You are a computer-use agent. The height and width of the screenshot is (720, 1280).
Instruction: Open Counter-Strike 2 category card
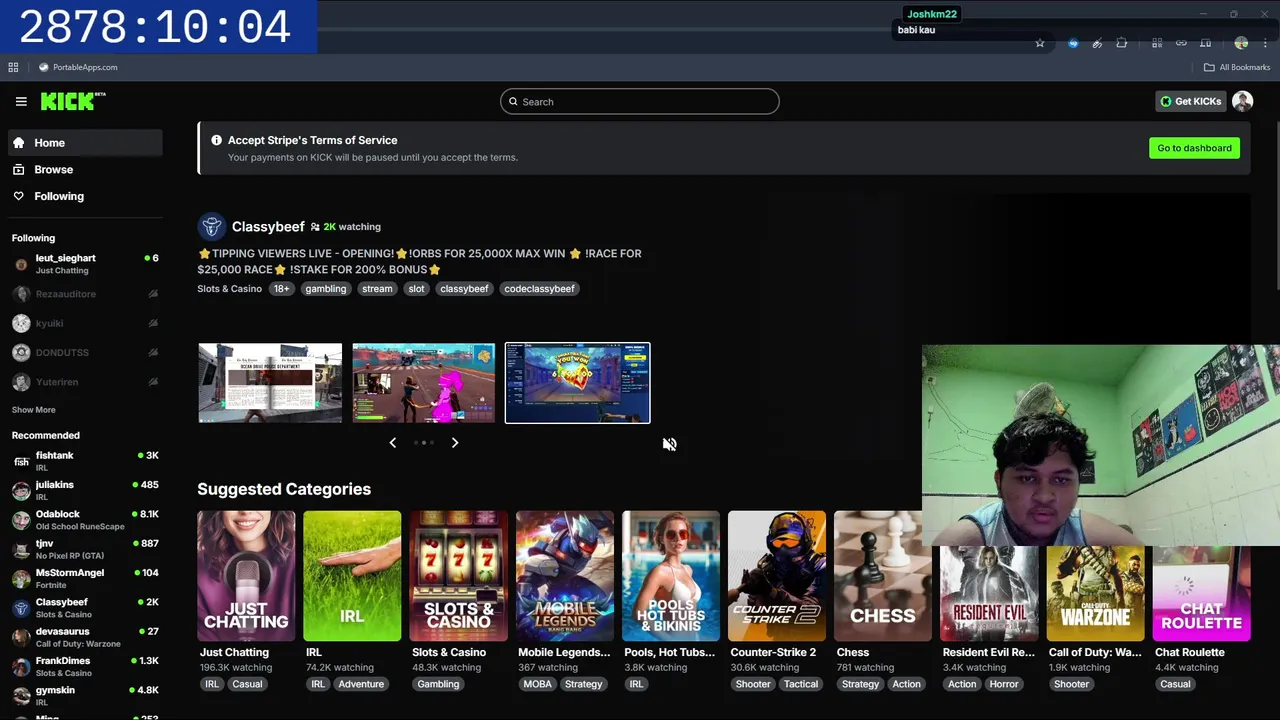777,576
